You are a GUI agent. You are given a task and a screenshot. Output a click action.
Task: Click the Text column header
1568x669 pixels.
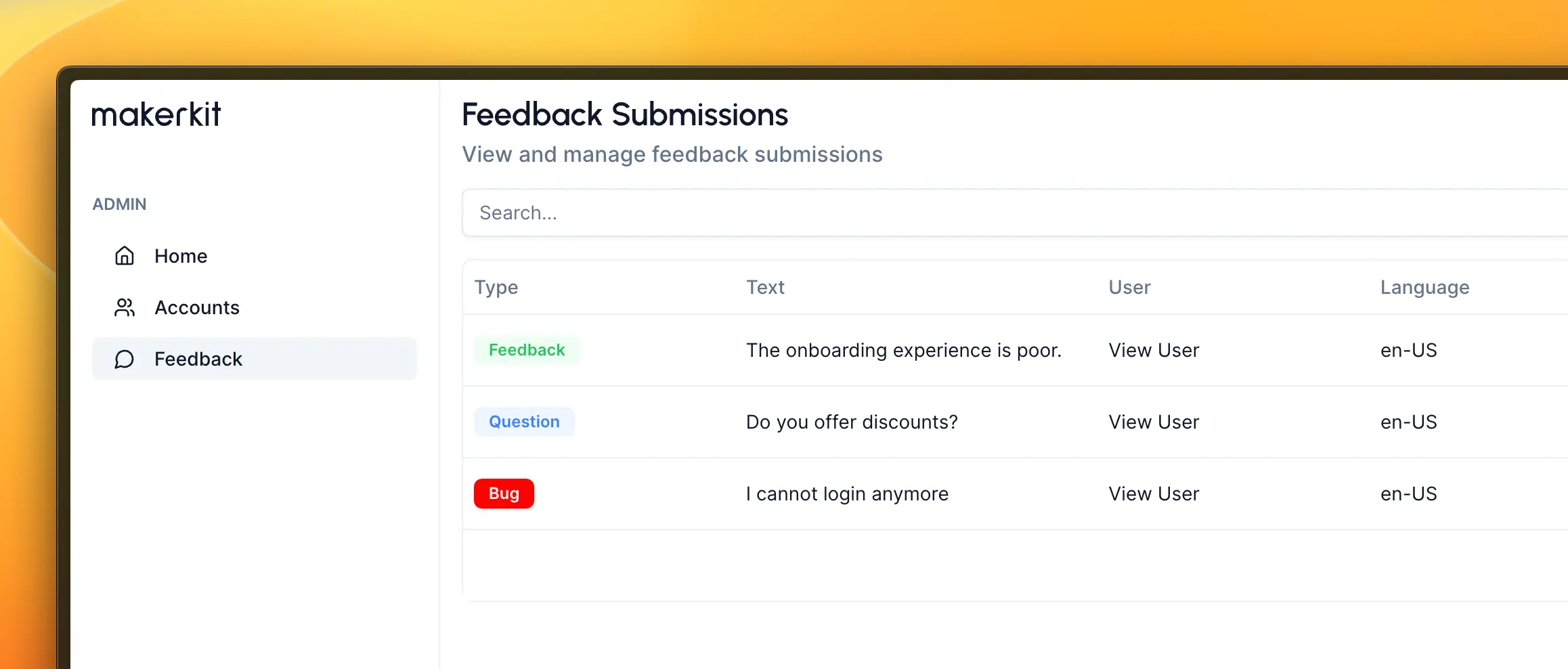click(x=765, y=287)
